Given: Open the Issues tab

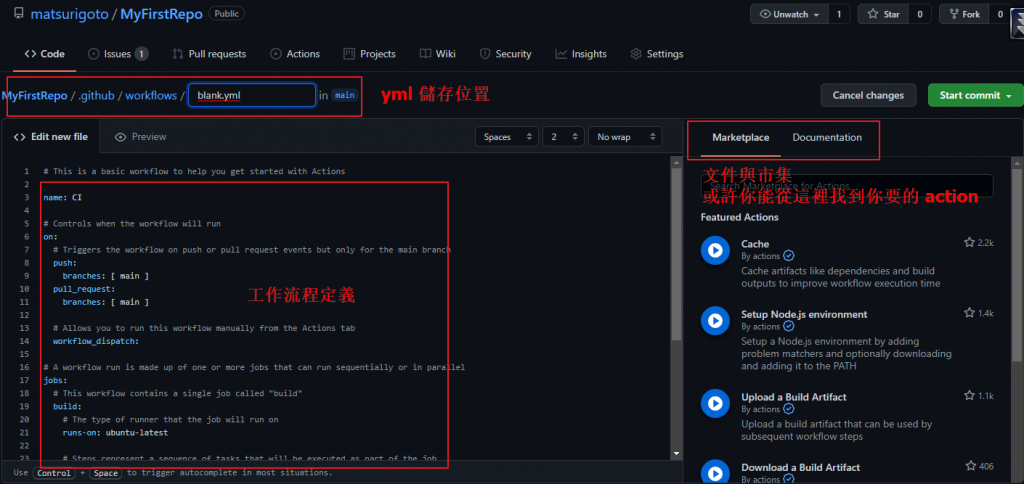Looking at the screenshot, I should click(118, 54).
